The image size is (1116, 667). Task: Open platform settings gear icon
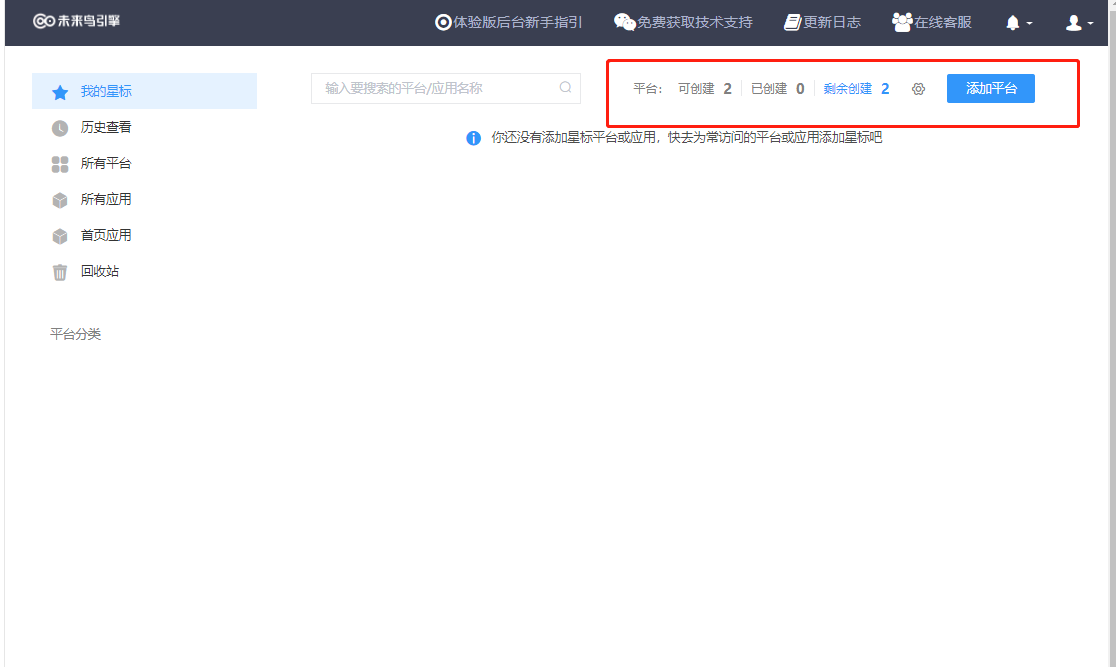pyautogui.click(x=918, y=89)
